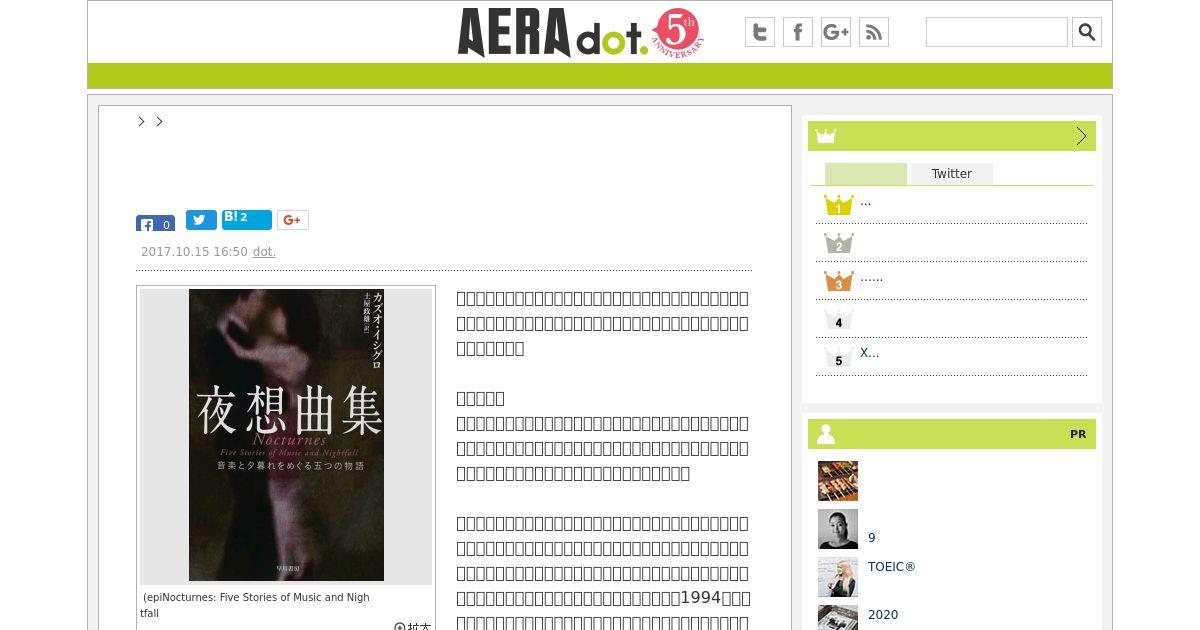Open the header Twitter icon
The width and height of the screenshot is (1200, 630).
pyautogui.click(x=760, y=32)
